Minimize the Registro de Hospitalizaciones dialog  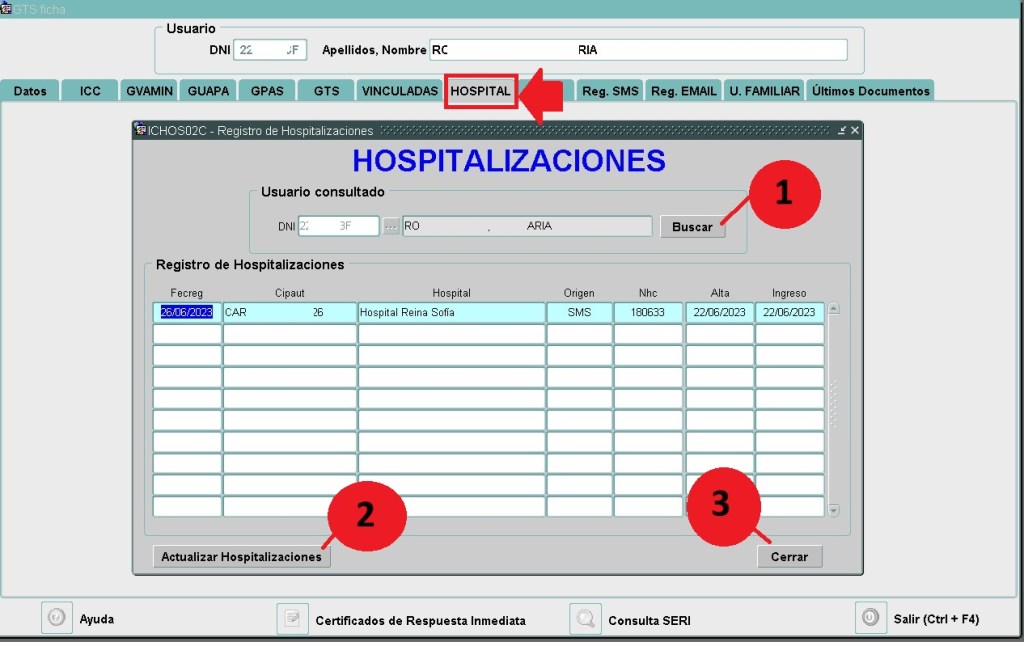click(x=842, y=130)
